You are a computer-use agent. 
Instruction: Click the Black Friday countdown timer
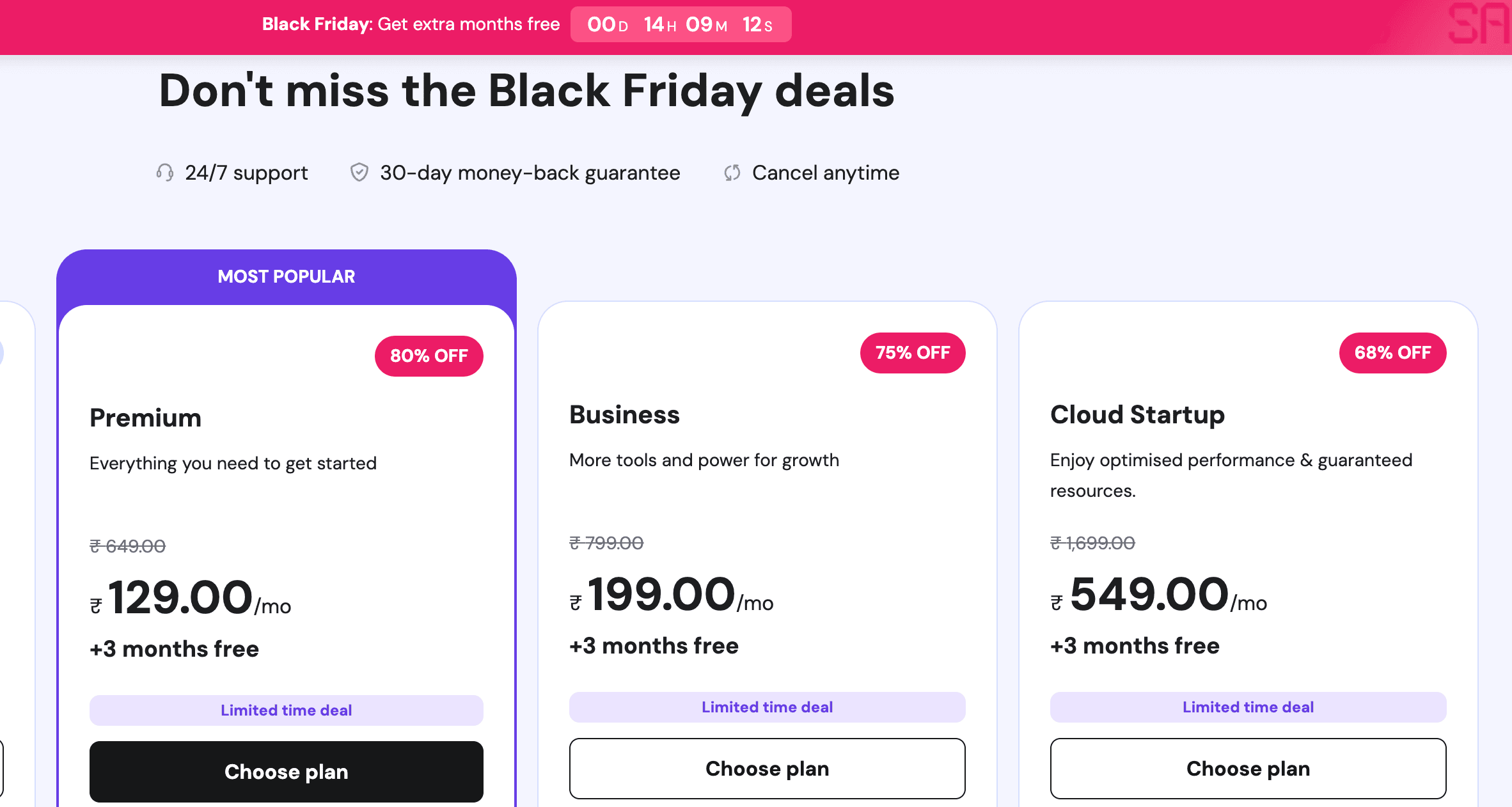tap(681, 24)
